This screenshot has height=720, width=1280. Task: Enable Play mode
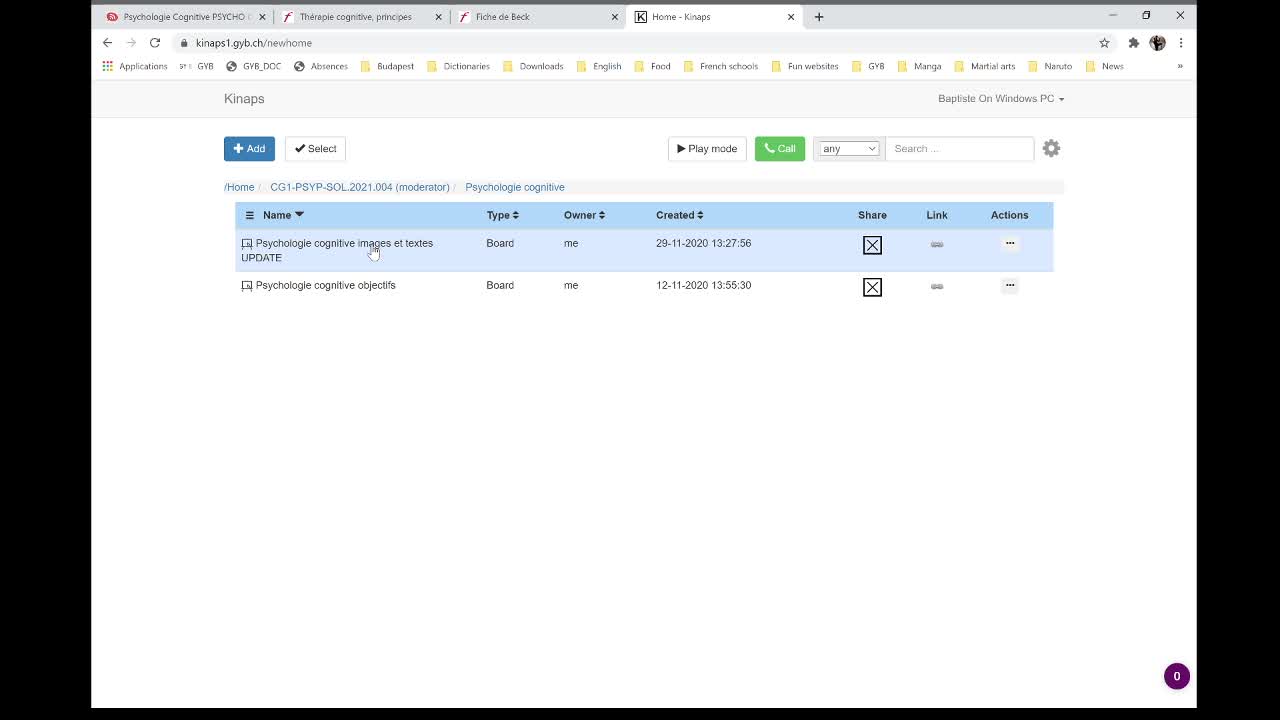[x=707, y=149]
